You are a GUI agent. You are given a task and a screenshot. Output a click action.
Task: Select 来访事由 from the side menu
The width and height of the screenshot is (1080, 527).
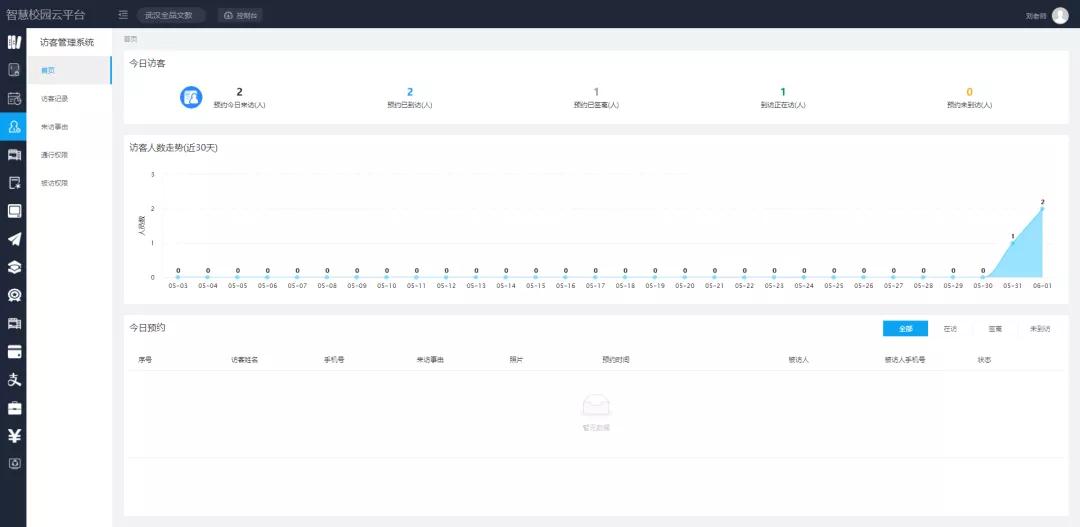55,127
